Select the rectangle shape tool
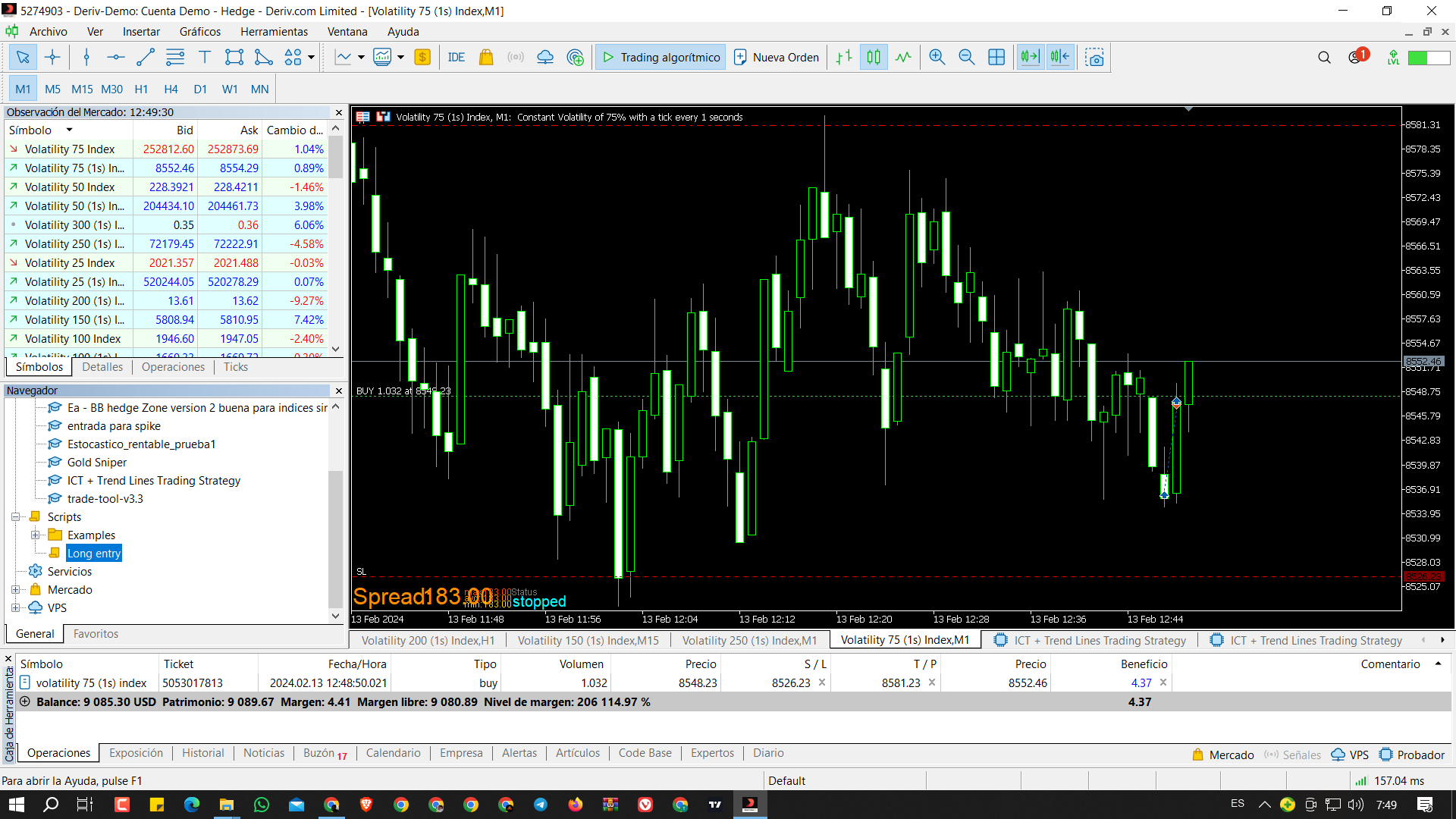The image size is (1456, 819). (234, 58)
